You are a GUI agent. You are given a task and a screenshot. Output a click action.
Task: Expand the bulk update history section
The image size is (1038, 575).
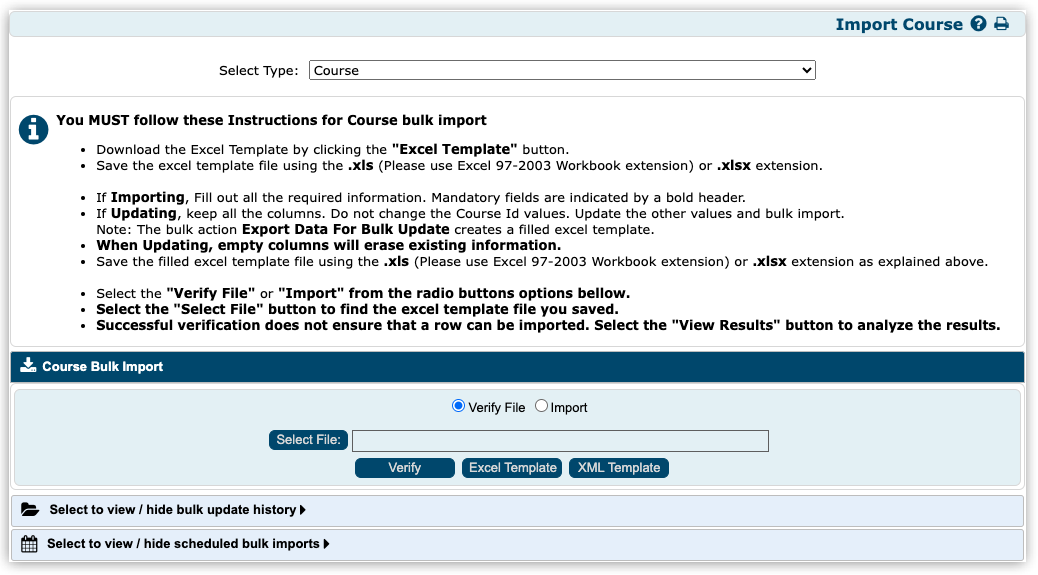pos(172,510)
